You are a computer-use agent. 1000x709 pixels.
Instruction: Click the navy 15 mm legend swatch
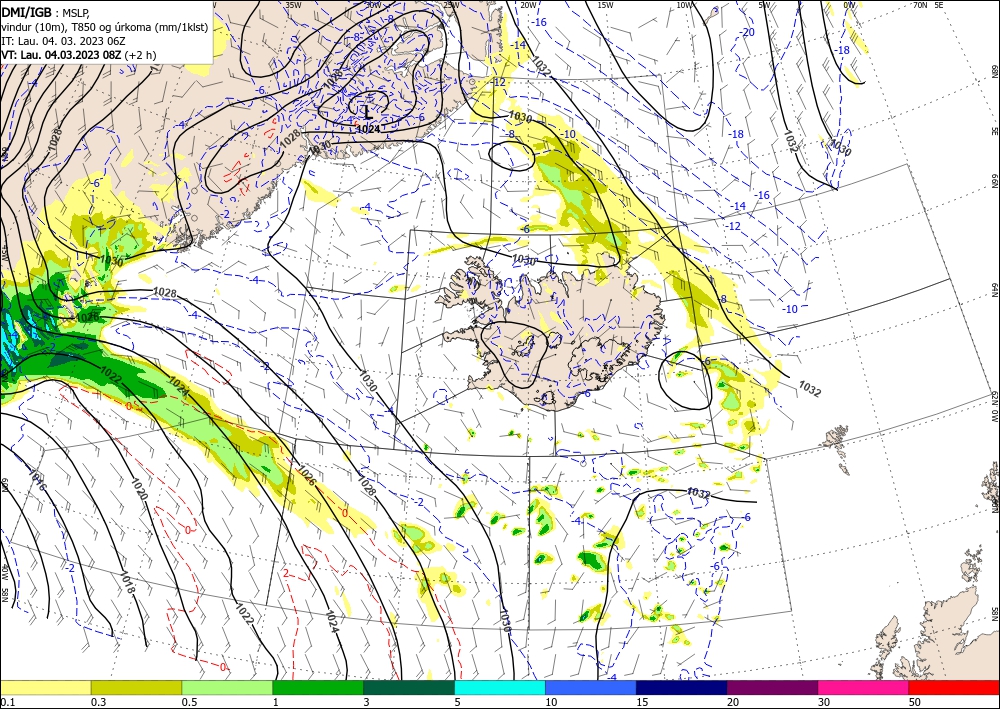pos(682,687)
